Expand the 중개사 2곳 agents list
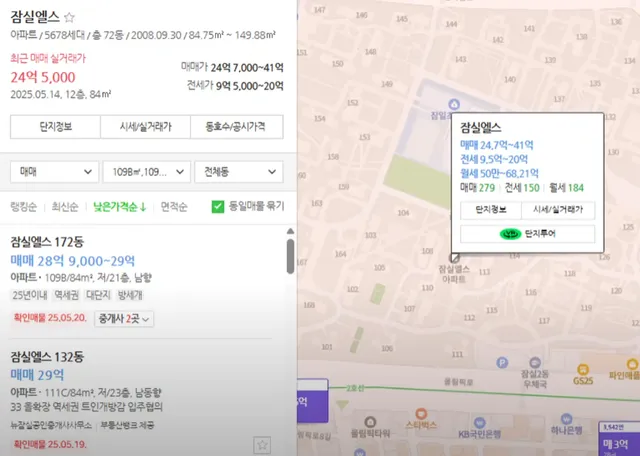 [x=124, y=319]
